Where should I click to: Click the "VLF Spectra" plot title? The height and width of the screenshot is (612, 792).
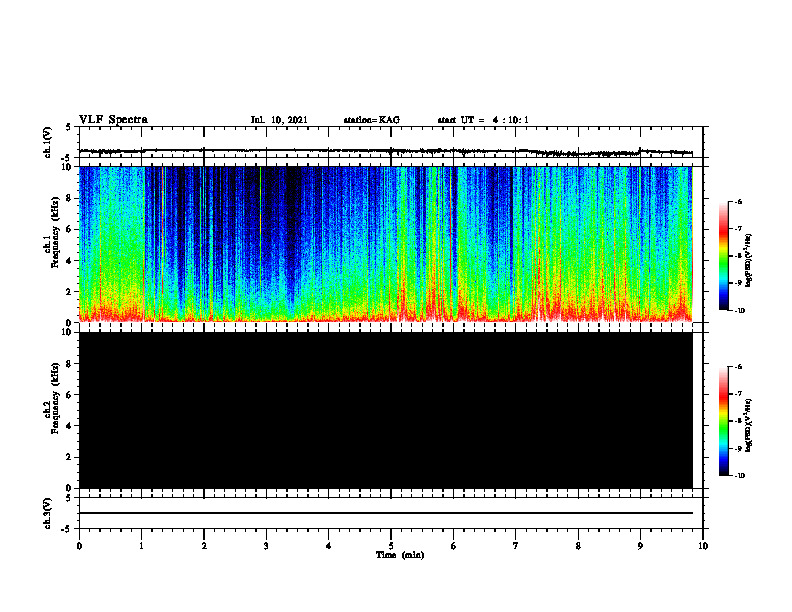click(113, 120)
